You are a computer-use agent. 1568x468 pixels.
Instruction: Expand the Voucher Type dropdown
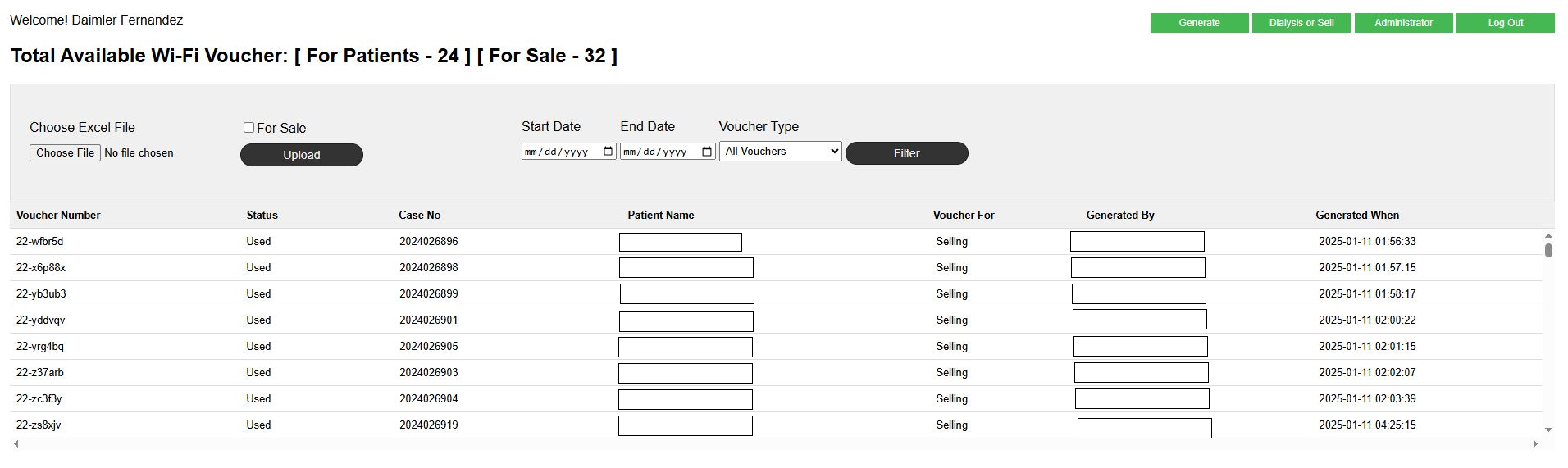pos(780,152)
